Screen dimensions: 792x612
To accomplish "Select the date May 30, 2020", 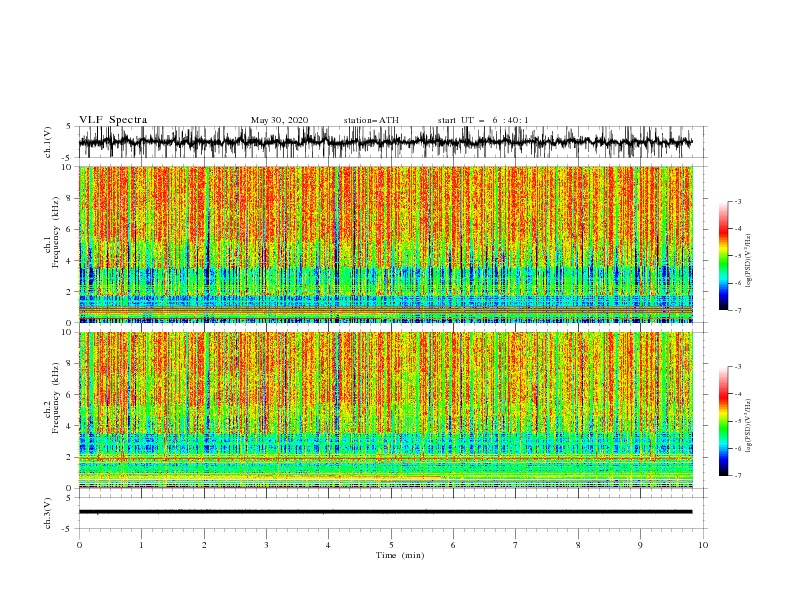I will (x=279, y=120).
